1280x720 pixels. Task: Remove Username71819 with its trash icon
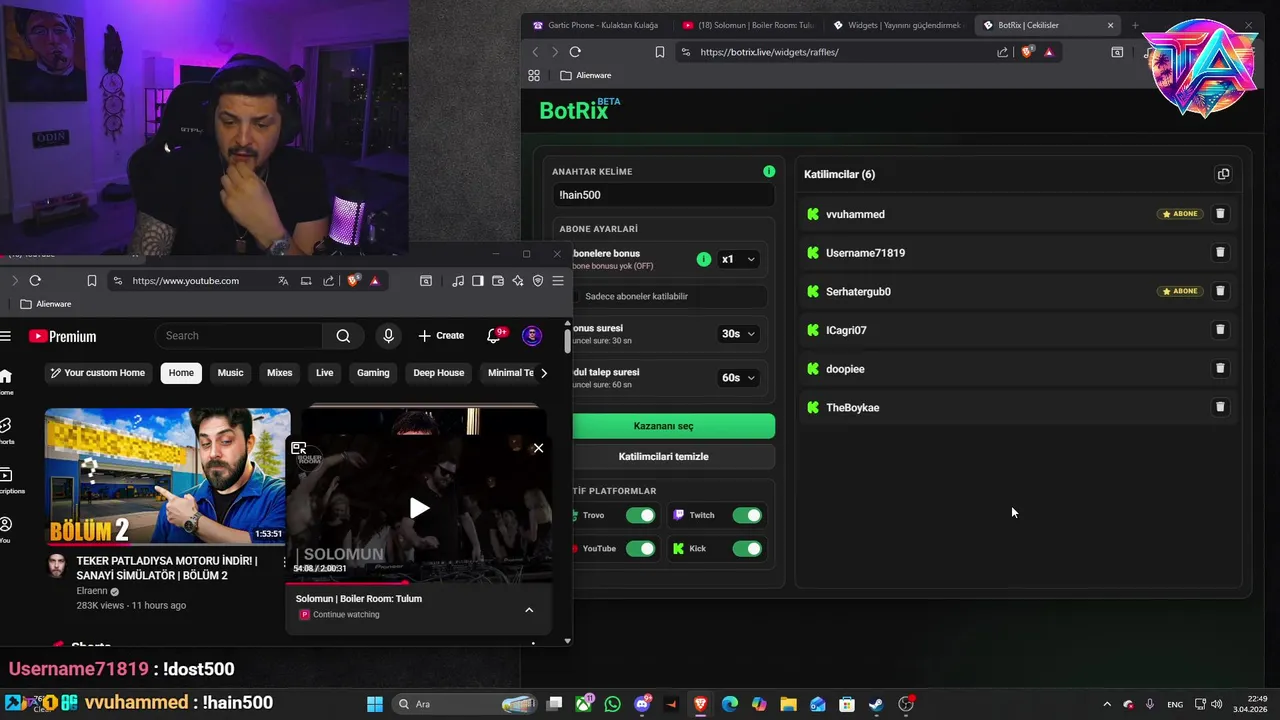click(1219, 252)
